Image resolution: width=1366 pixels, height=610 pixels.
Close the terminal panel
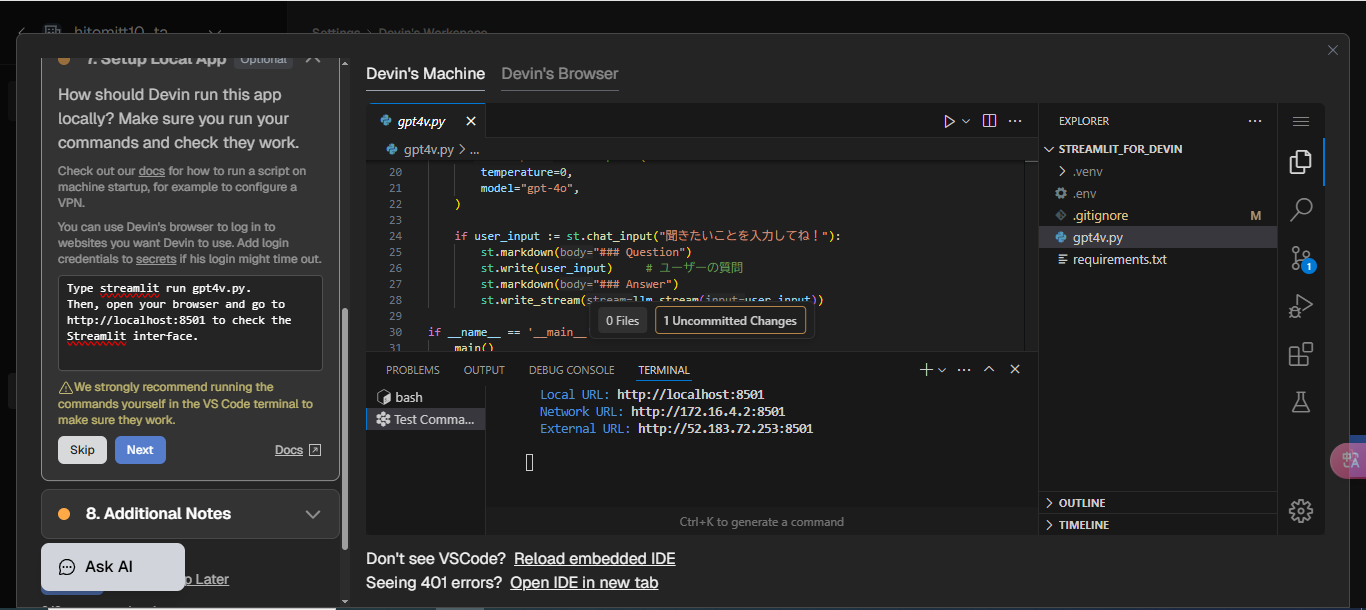point(1015,369)
